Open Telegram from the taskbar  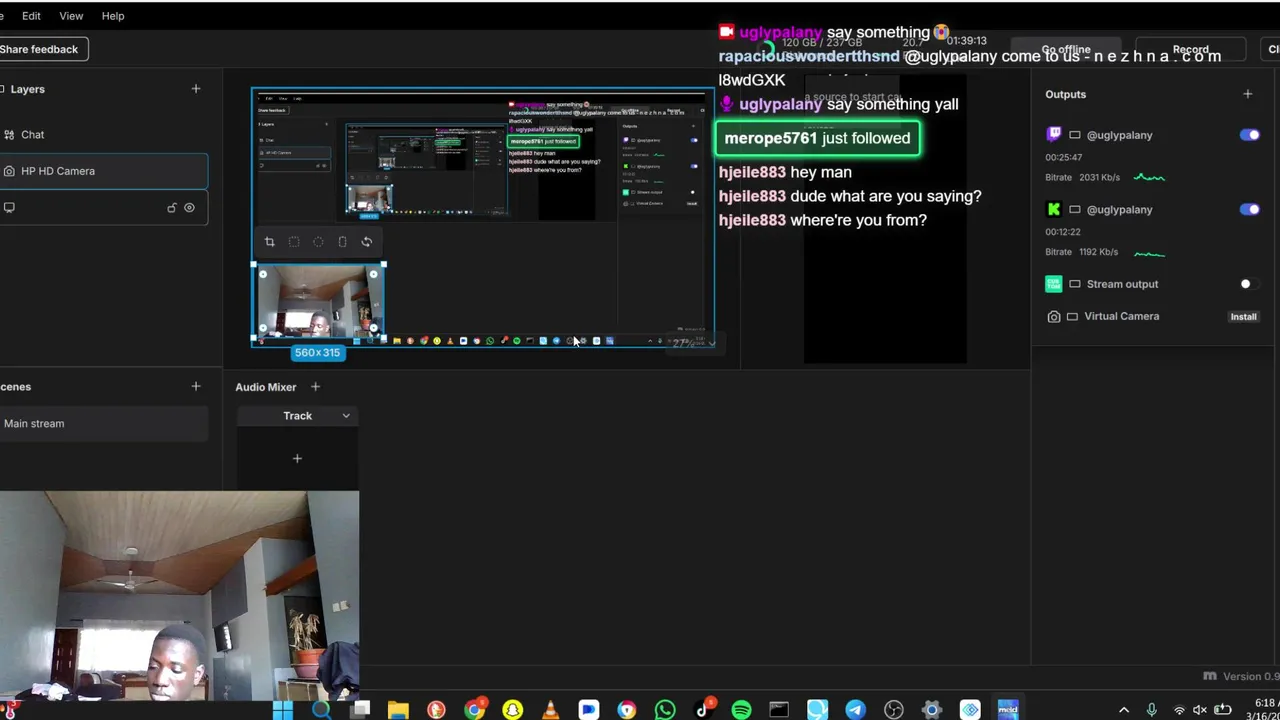855,710
